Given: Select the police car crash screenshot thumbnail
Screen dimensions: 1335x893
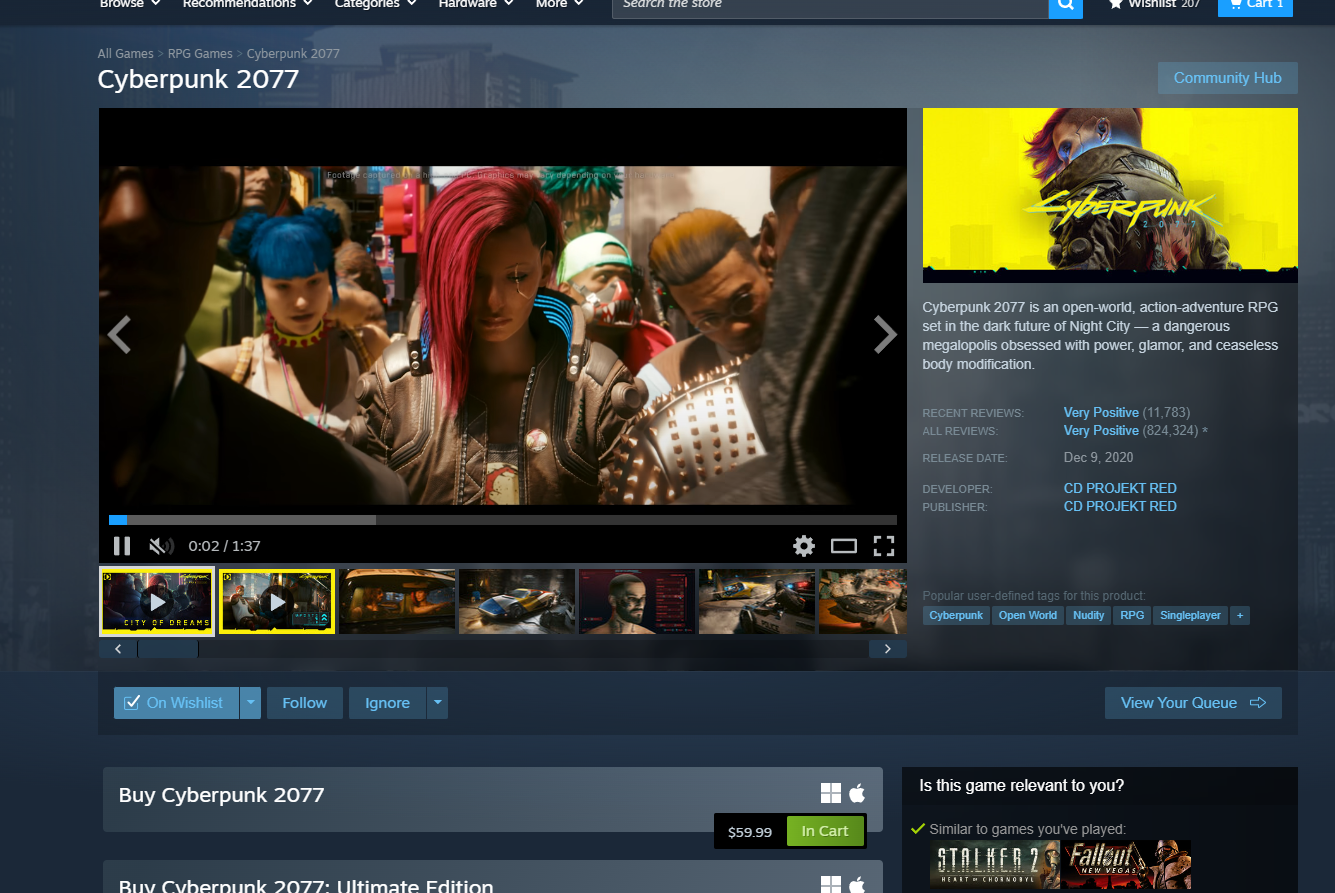Looking at the screenshot, I should 757,602.
